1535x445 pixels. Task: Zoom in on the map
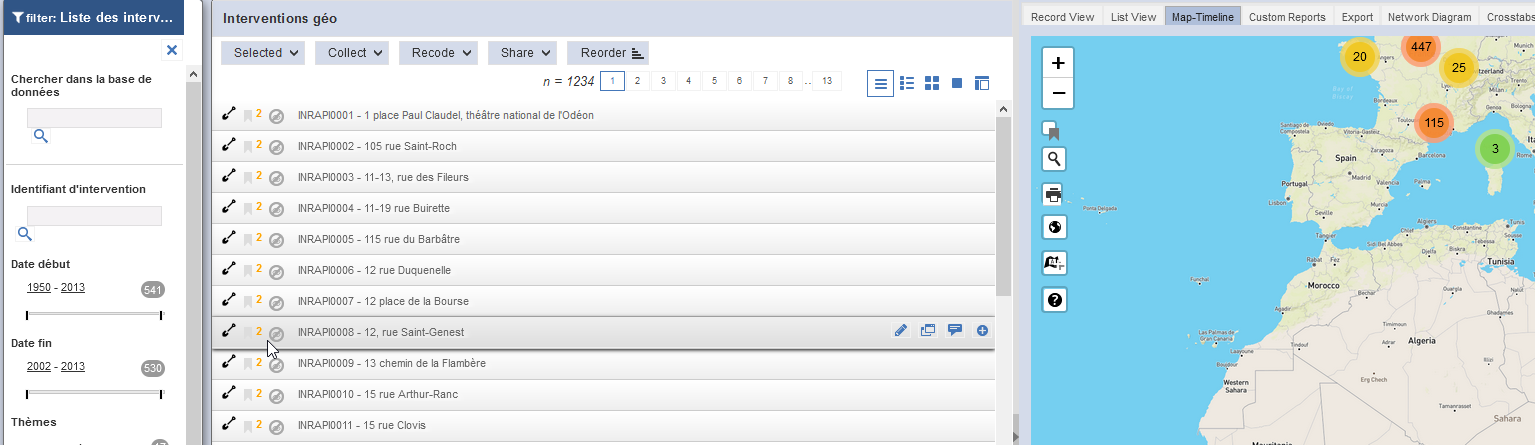(x=1058, y=63)
